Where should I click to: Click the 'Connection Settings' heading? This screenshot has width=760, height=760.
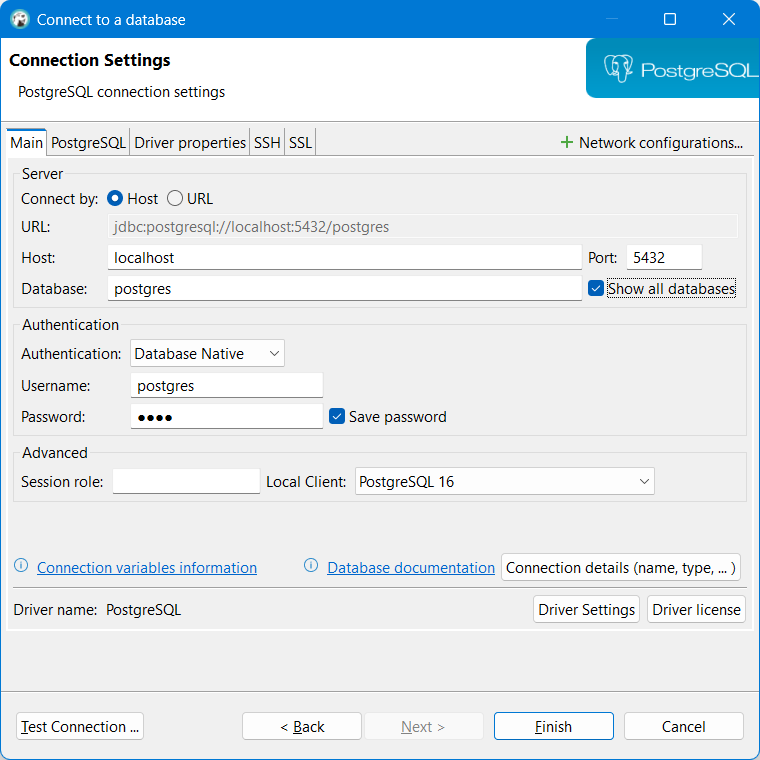(x=90, y=60)
